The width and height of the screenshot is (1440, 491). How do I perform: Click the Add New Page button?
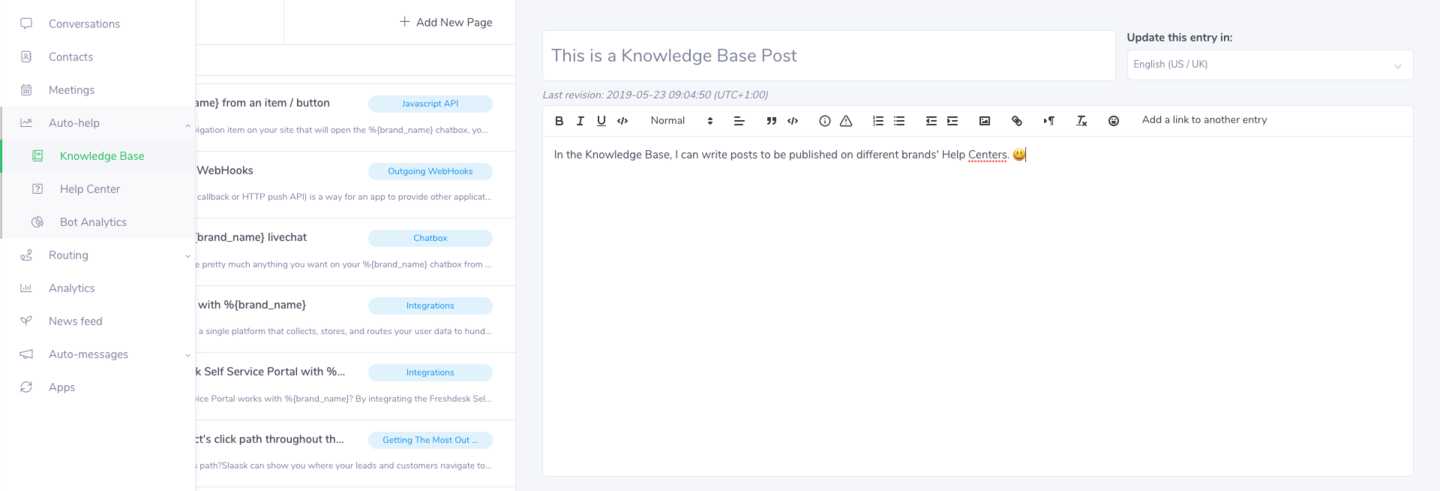click(x=446, y=22)
